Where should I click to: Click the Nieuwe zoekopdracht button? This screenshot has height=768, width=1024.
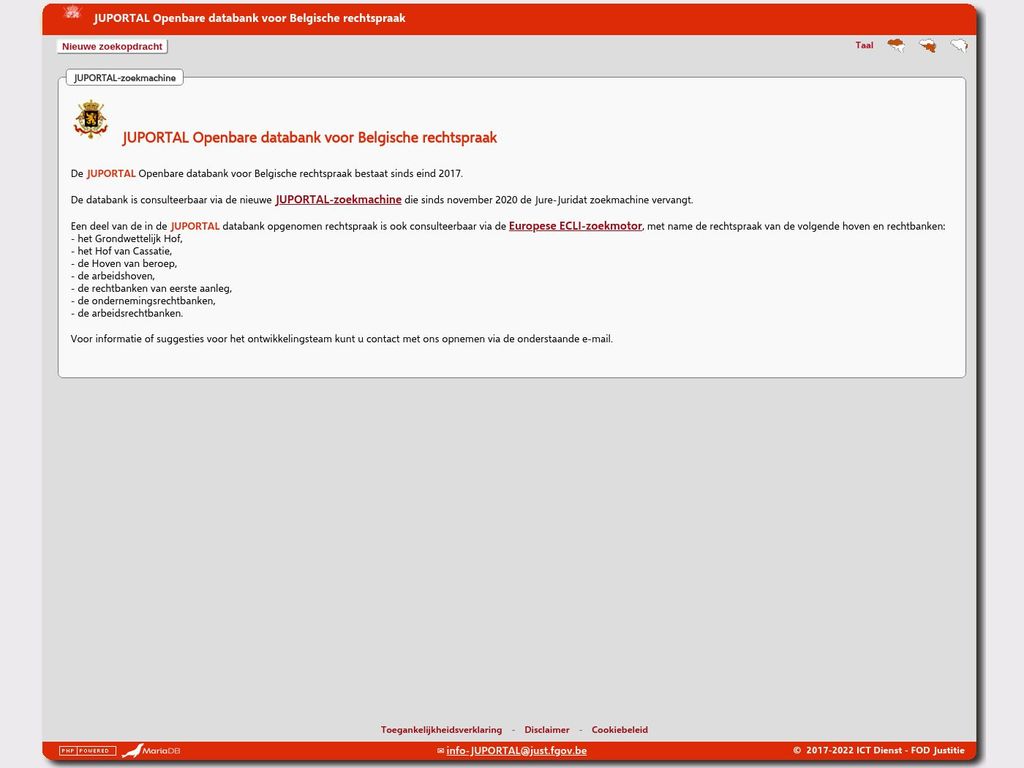coord(112,46)
